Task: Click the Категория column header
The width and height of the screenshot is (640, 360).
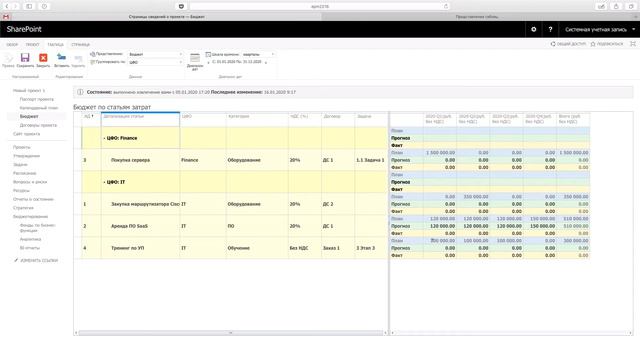Action: tap(257, 119)
